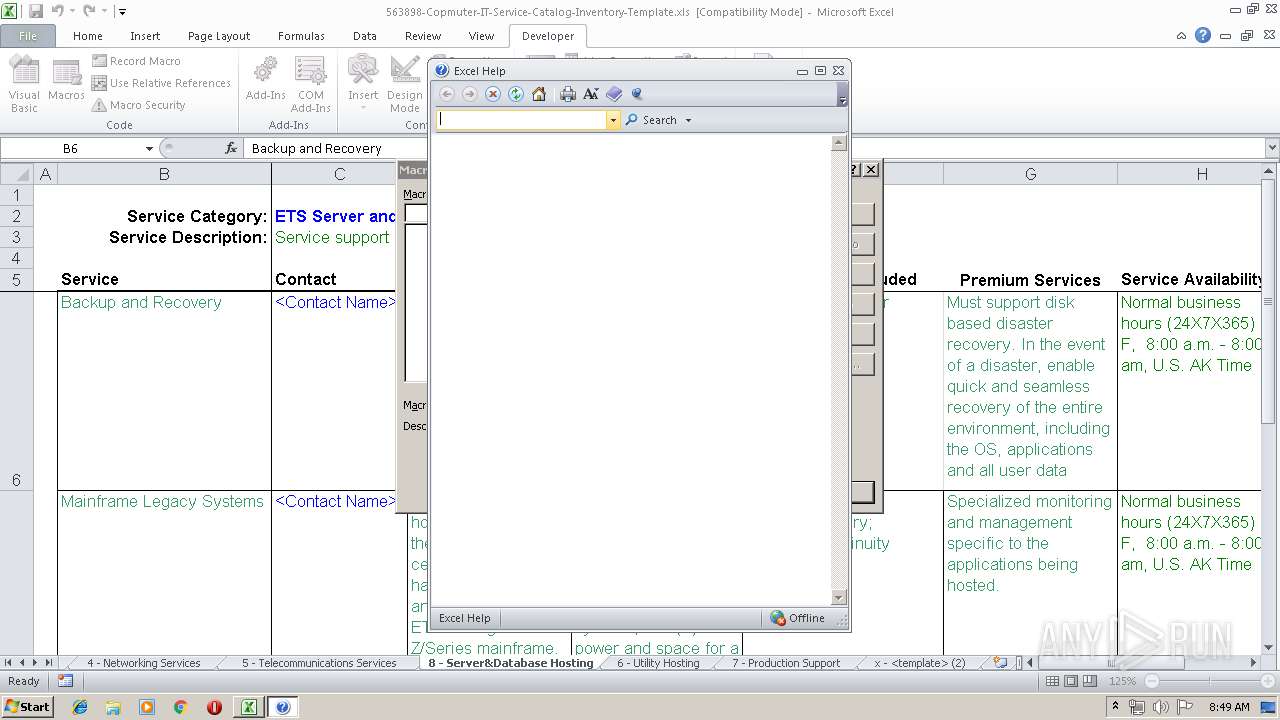Open Search scope dropdown arrow
Viewport: 1280px width, 720px height.
688,120
